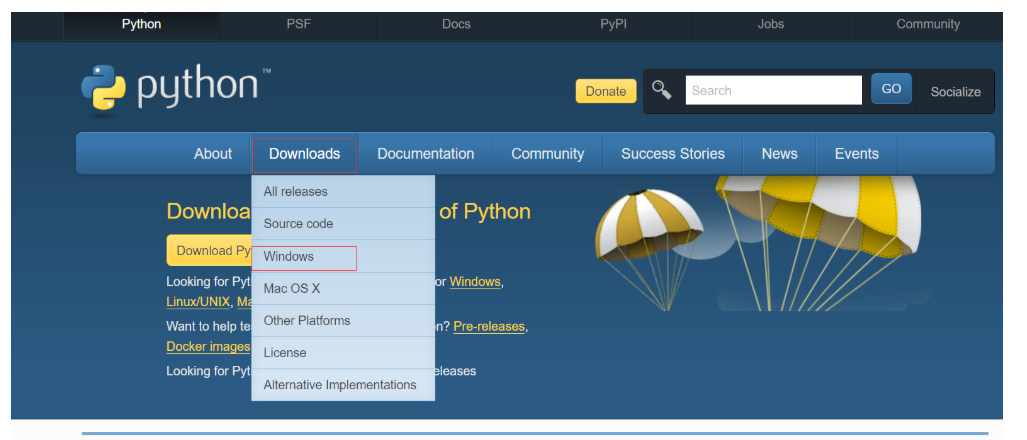Follow the Pre-releases link

click(489, 326)
